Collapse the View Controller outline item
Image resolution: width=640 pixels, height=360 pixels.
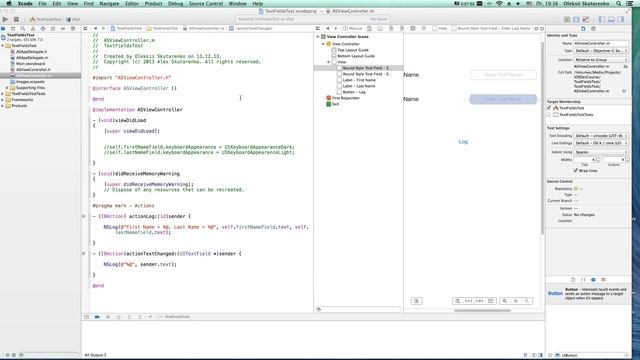pos(323,44)
